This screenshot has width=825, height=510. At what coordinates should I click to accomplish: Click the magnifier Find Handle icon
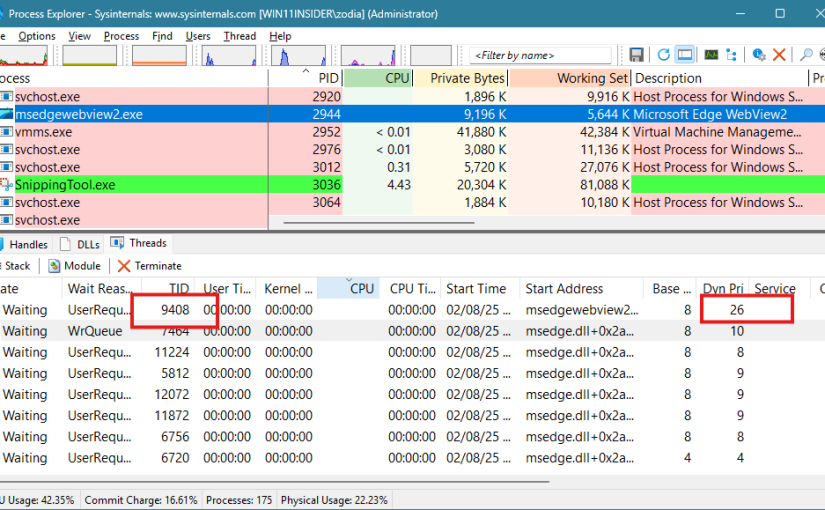[x=806, y=55]
